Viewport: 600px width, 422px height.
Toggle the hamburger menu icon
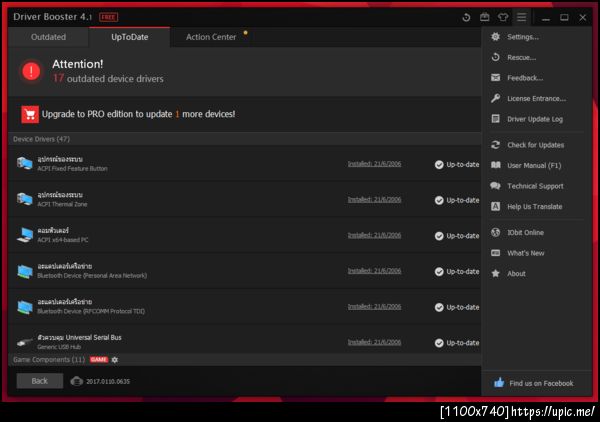coord(521,17)
